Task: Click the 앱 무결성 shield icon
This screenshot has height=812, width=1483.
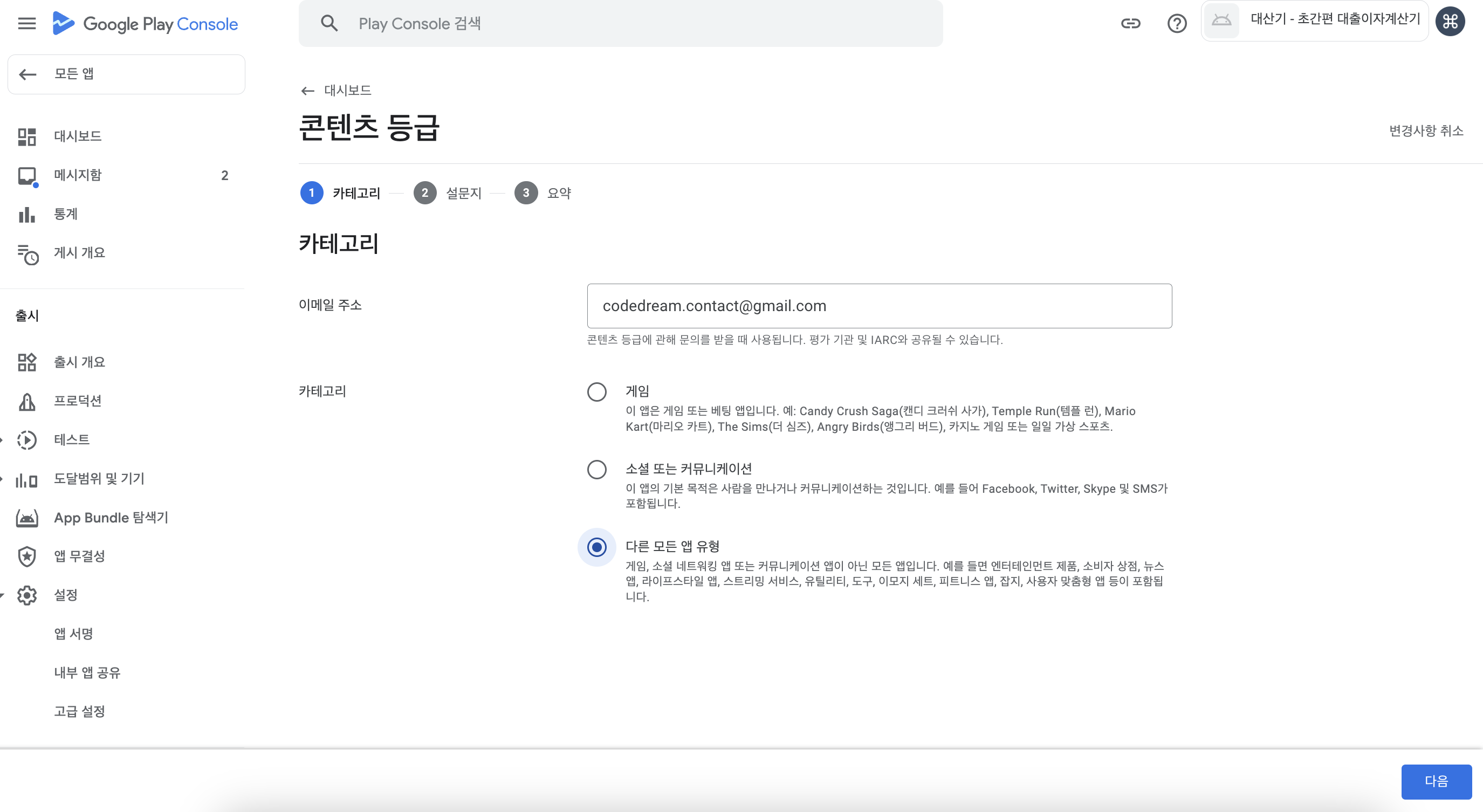Action: click(27, 556)
